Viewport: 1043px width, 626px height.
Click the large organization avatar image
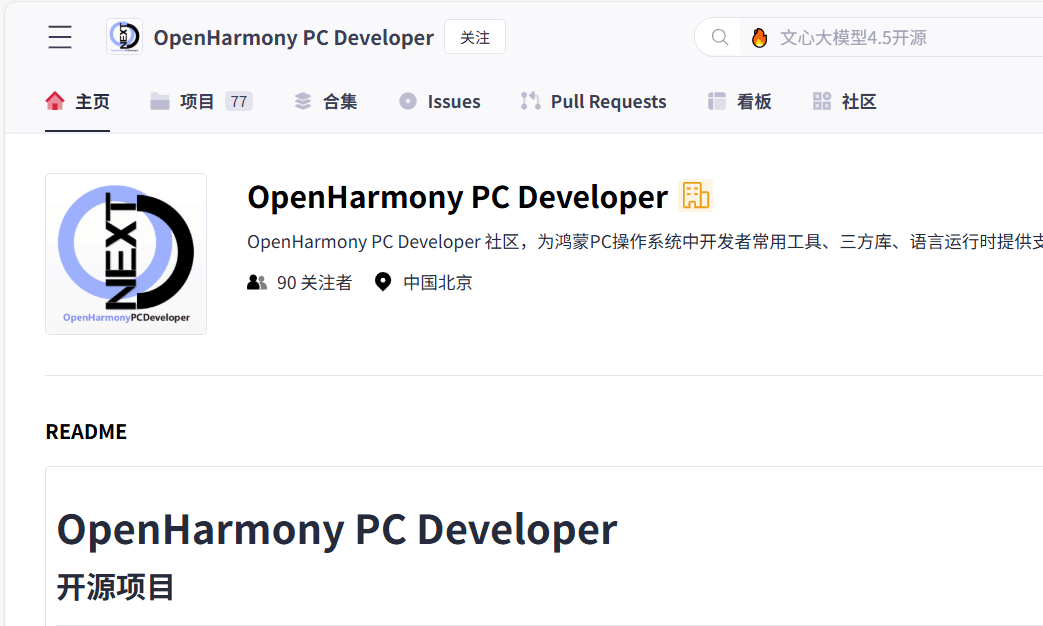(x=126, y=254)
